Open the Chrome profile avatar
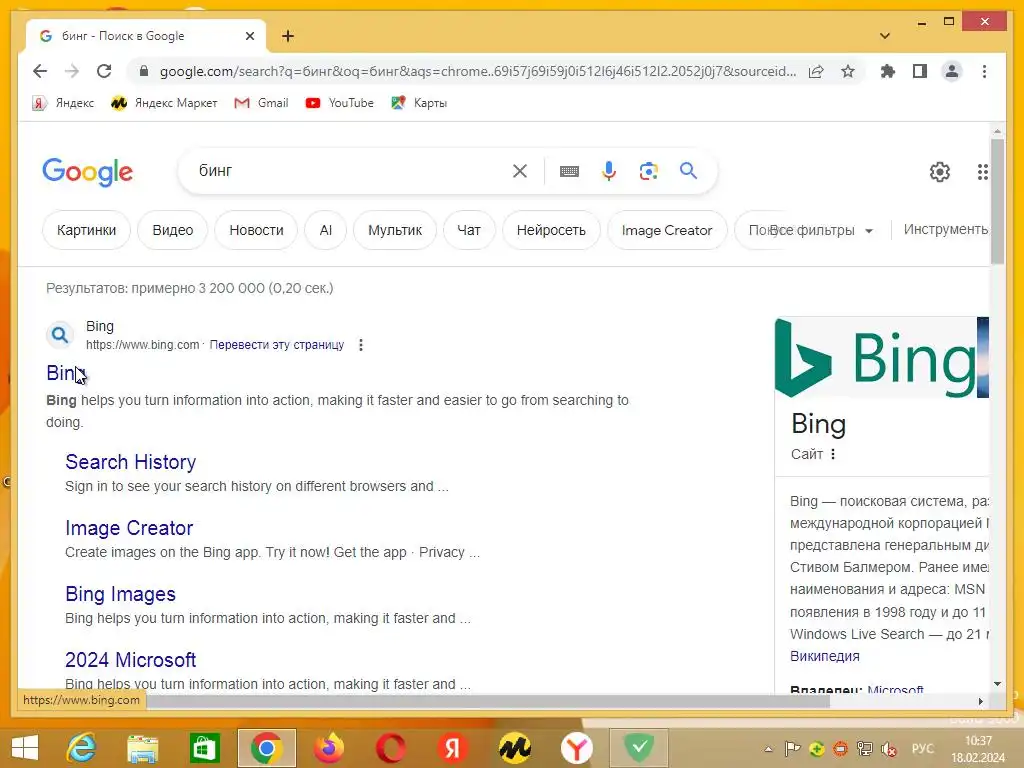This screenshot has width=1024, height=768. pos(952,71)
